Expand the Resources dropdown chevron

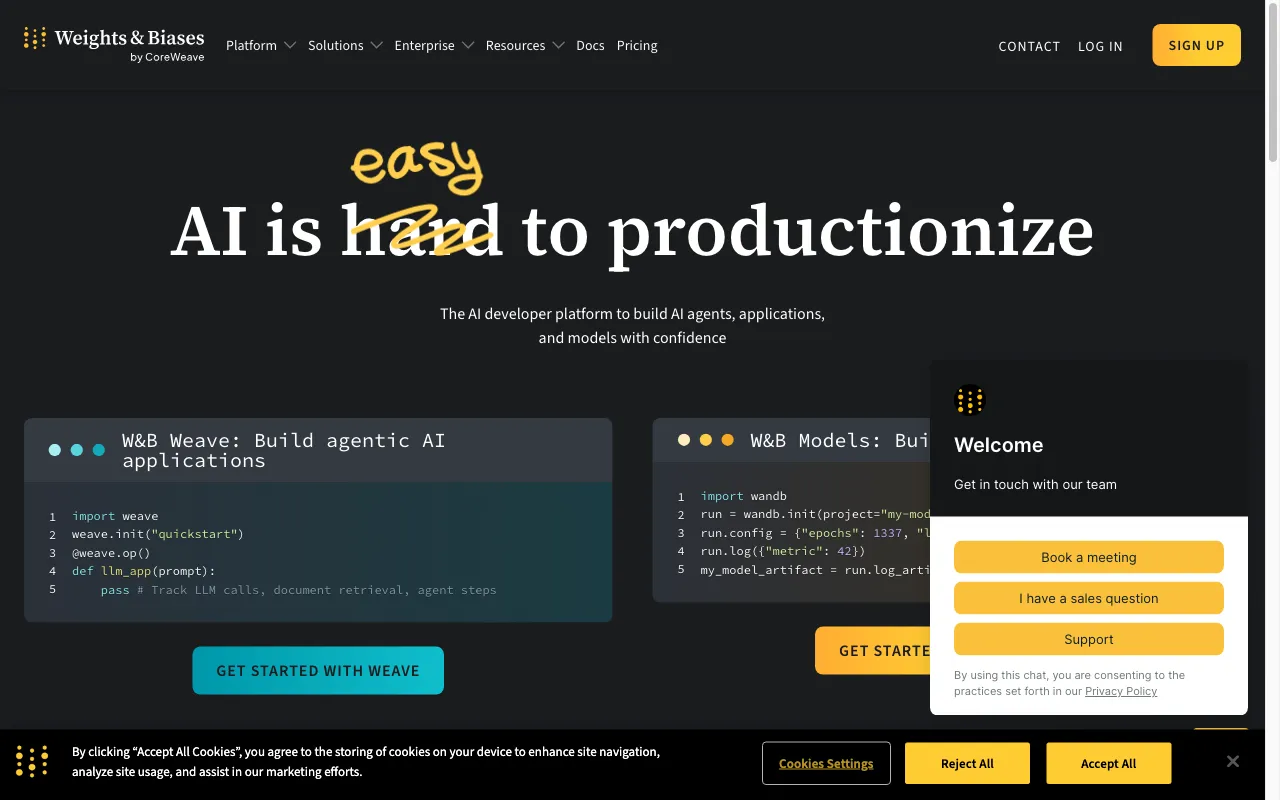coord(558,46)
